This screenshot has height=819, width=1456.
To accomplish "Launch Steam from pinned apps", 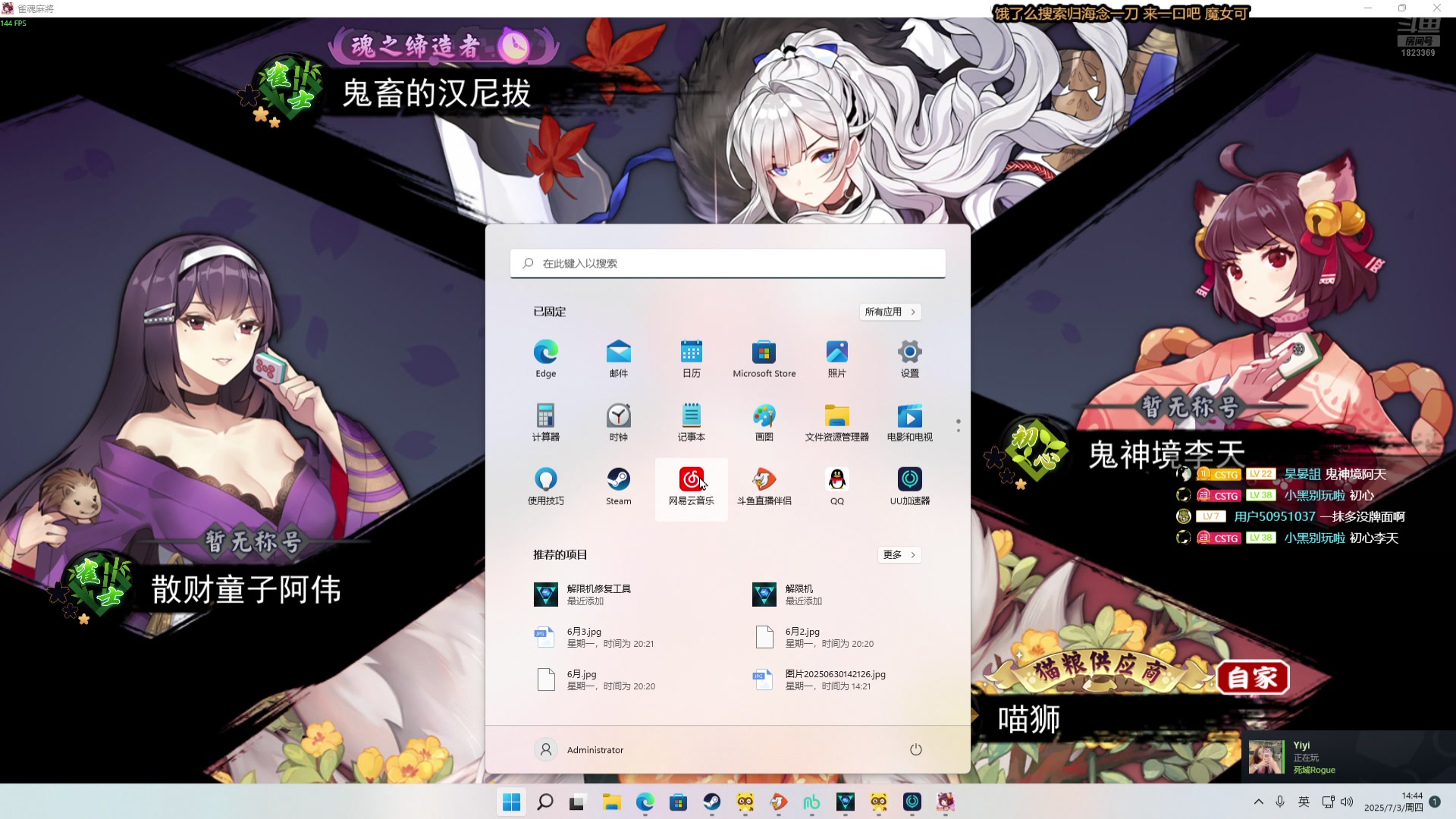I will coord(619,486).
